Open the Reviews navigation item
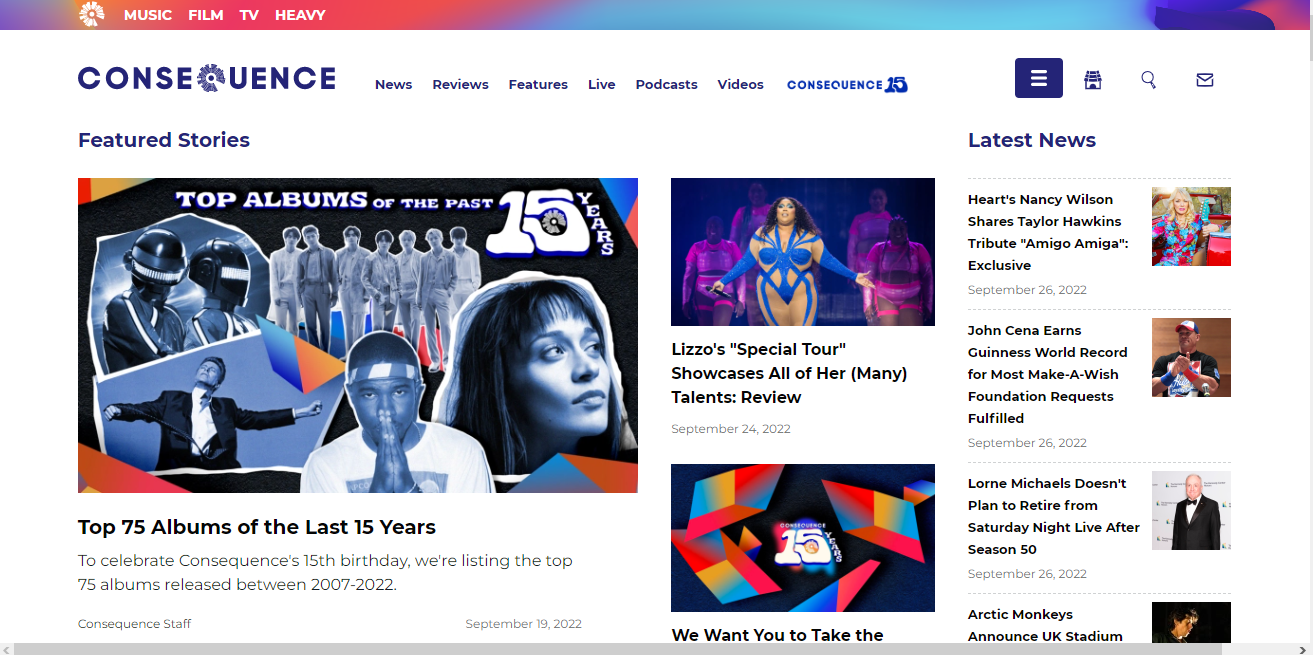This screenshot has width=1313, height=655. coord(460,85)
